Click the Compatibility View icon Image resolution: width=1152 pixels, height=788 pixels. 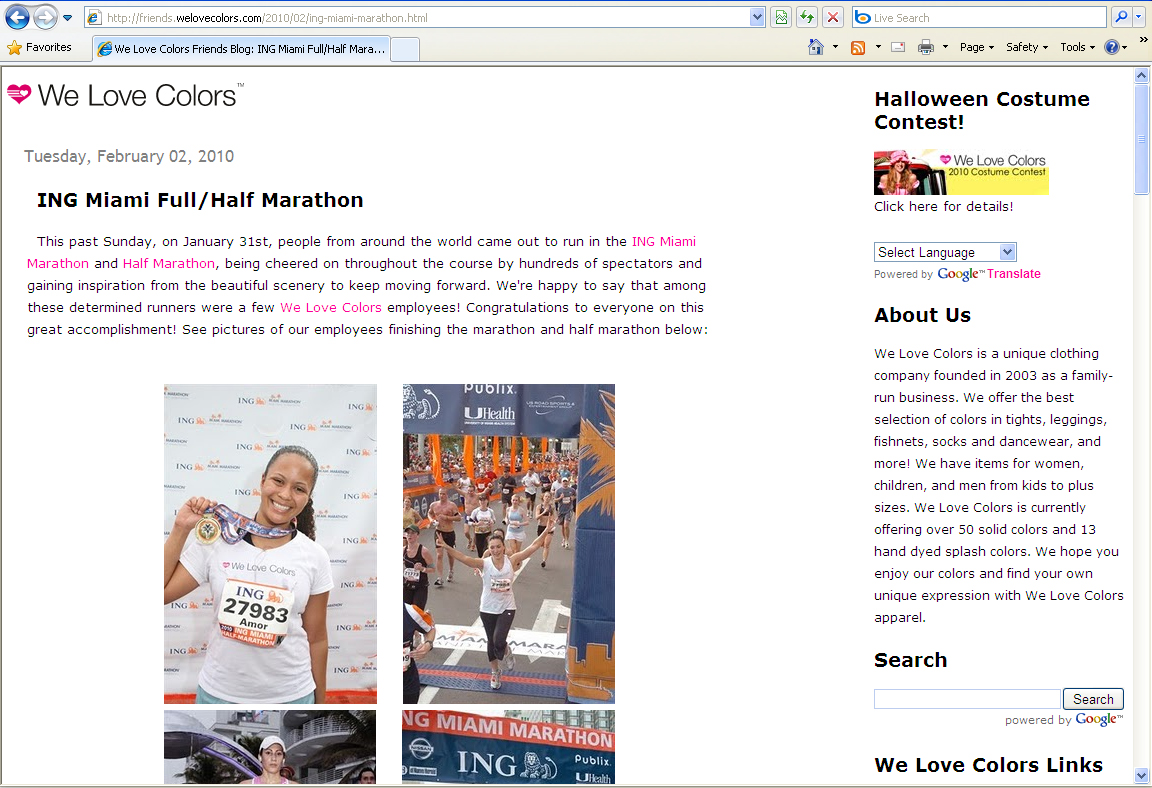pos(782,18)
